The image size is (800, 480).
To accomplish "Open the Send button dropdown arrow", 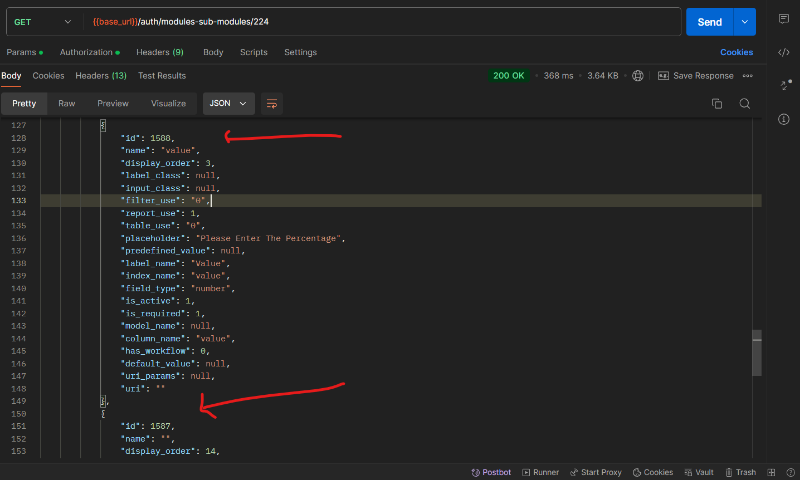I will 744,22.
